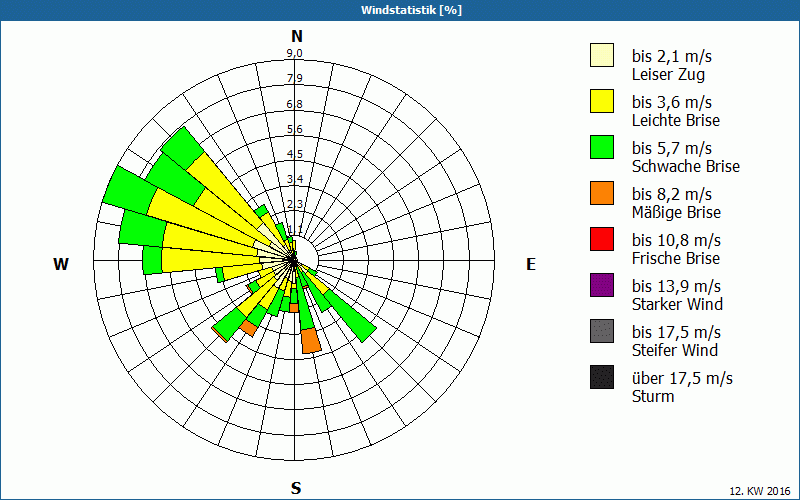
Task: Click the 'bis 10,8 m/s' legend text
Action: pos(677,240)
